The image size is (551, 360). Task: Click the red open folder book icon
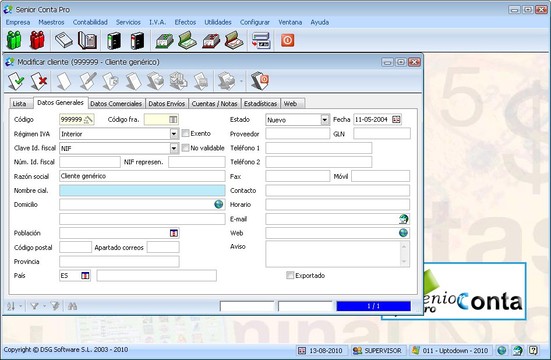pos(234,40)
